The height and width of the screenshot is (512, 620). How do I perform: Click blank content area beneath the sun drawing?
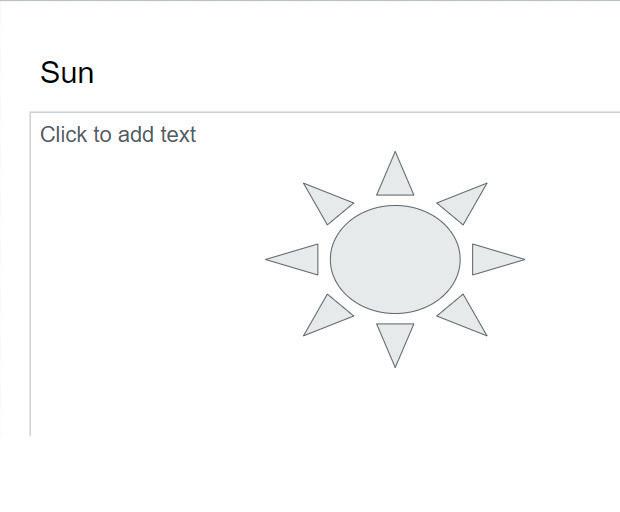pyautogui.click(x=395, y=403)
